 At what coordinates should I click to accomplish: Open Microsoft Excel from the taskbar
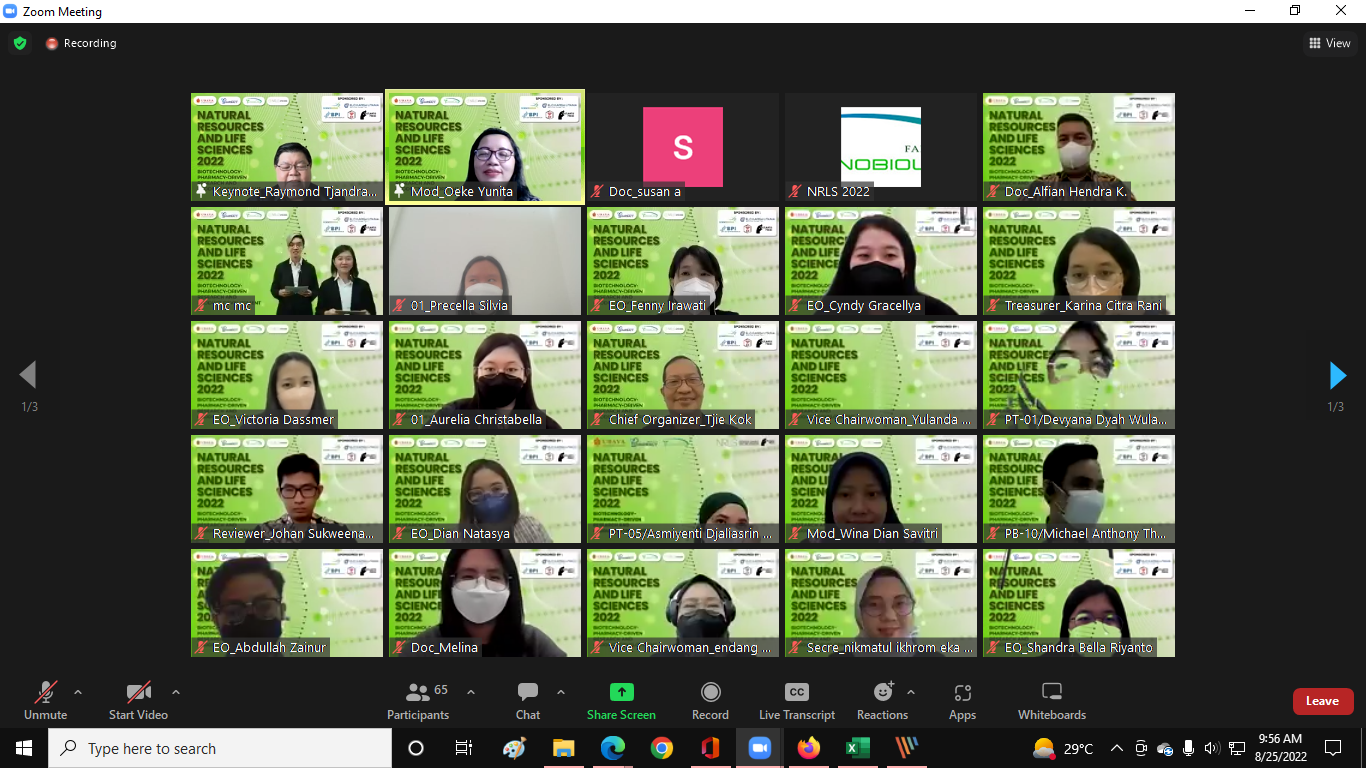[x=857, y=748]
